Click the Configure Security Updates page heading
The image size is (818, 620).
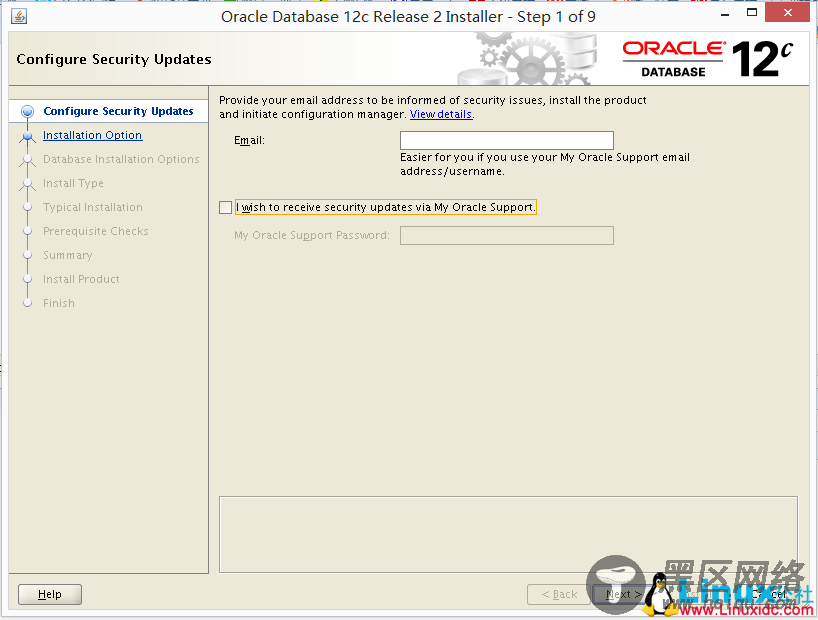[114, 59]
